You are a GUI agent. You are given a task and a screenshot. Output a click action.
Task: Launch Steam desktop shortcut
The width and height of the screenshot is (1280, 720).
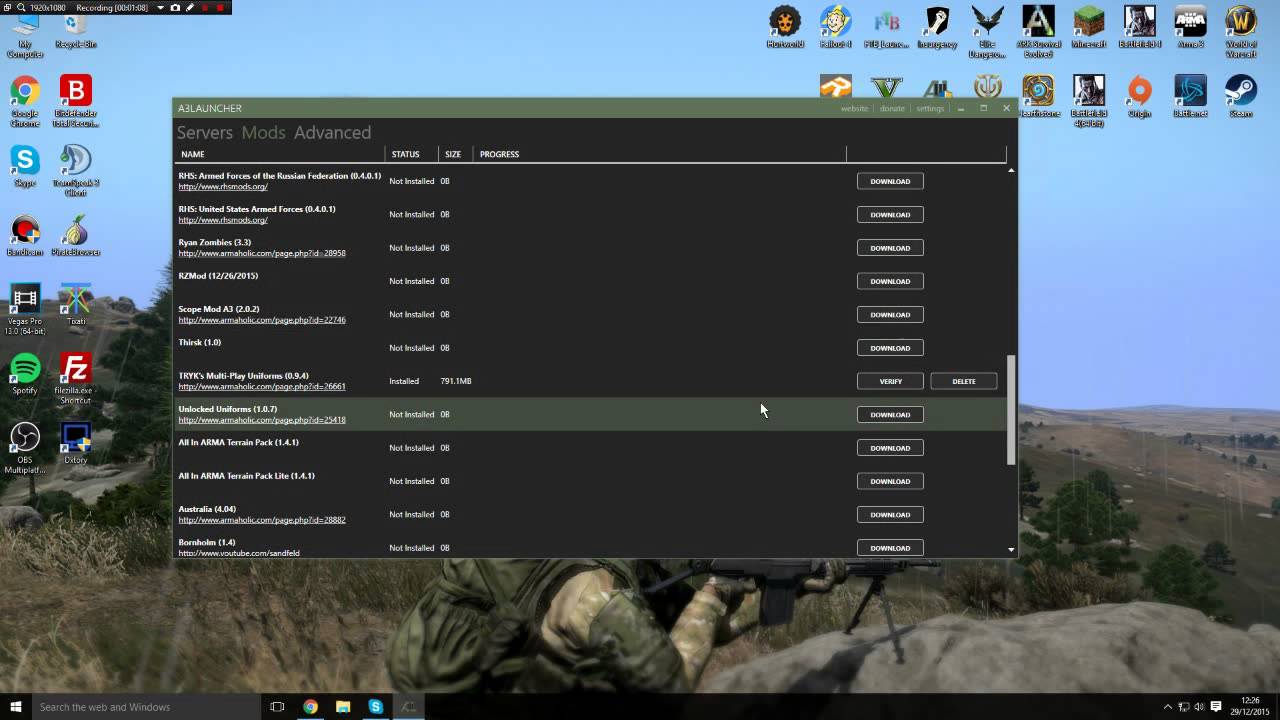click(1241, 97)
